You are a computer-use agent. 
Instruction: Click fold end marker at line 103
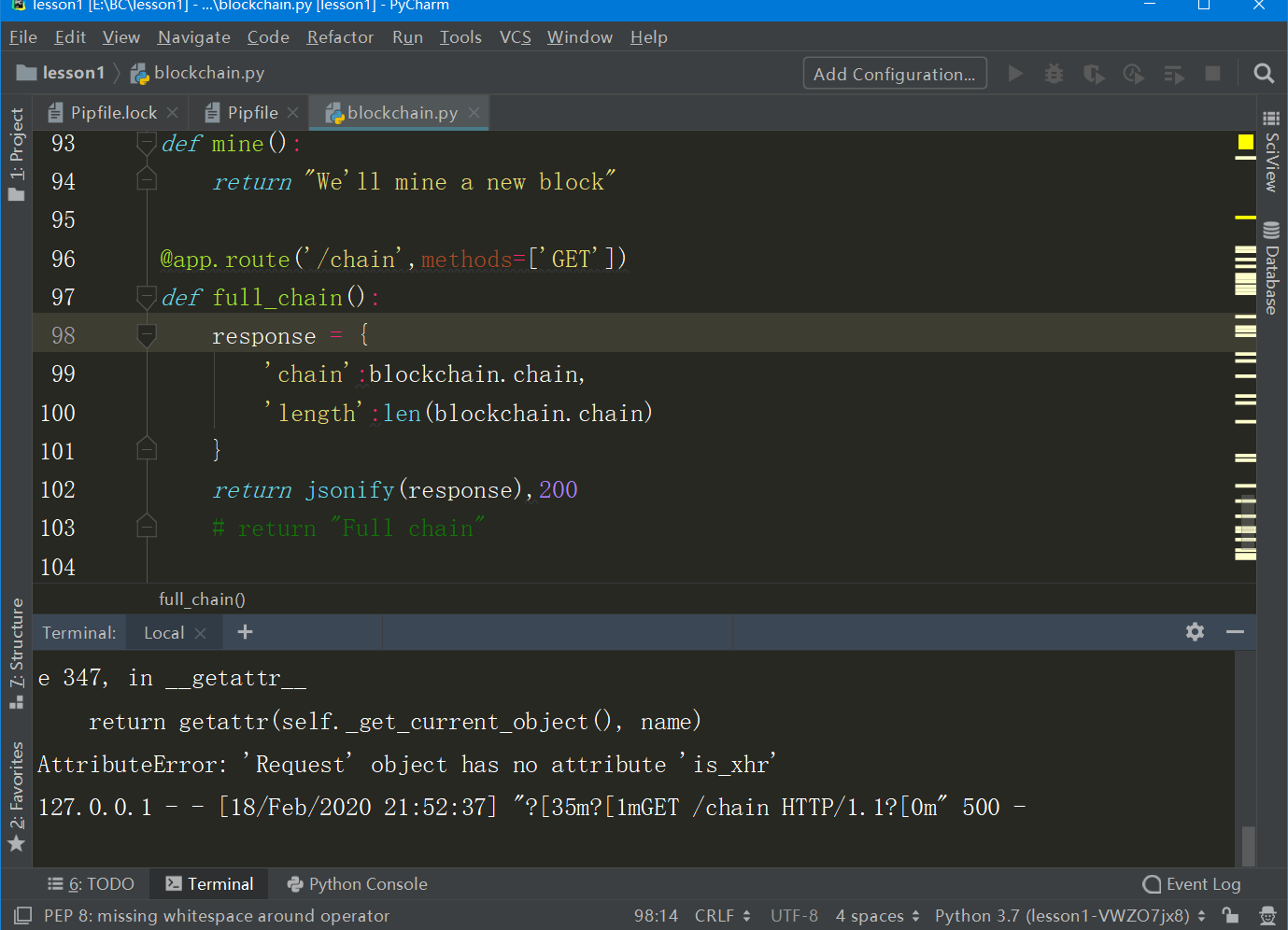pos(147,528)
